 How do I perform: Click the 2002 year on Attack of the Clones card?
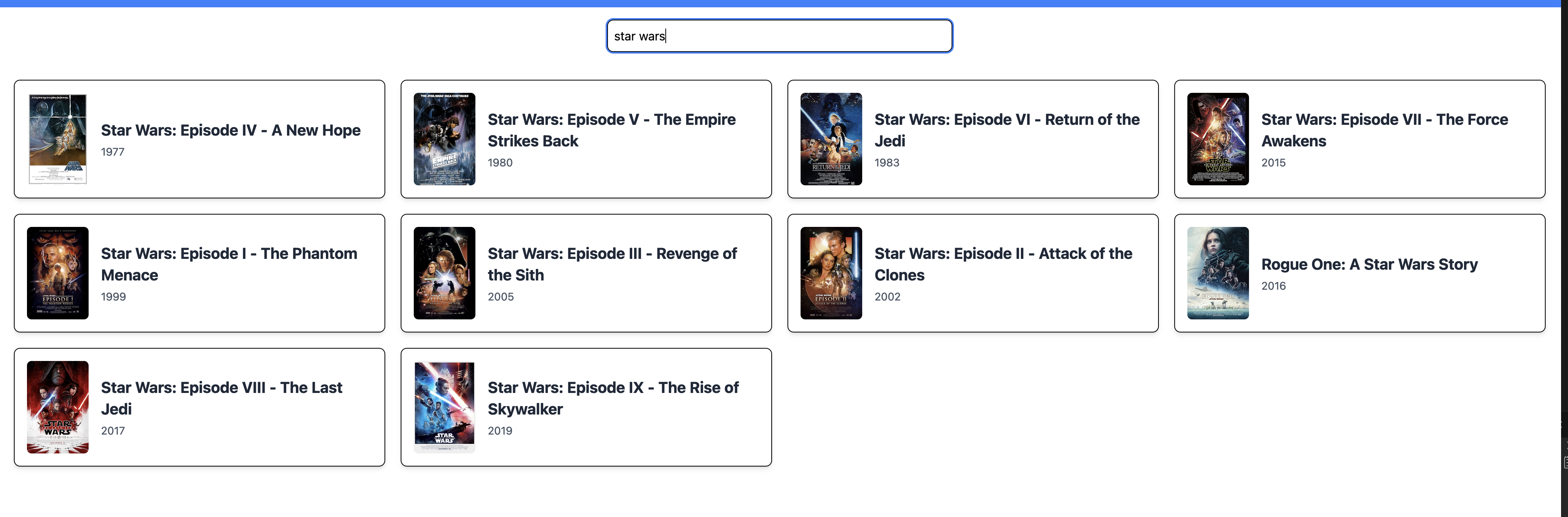pos(887,297)
